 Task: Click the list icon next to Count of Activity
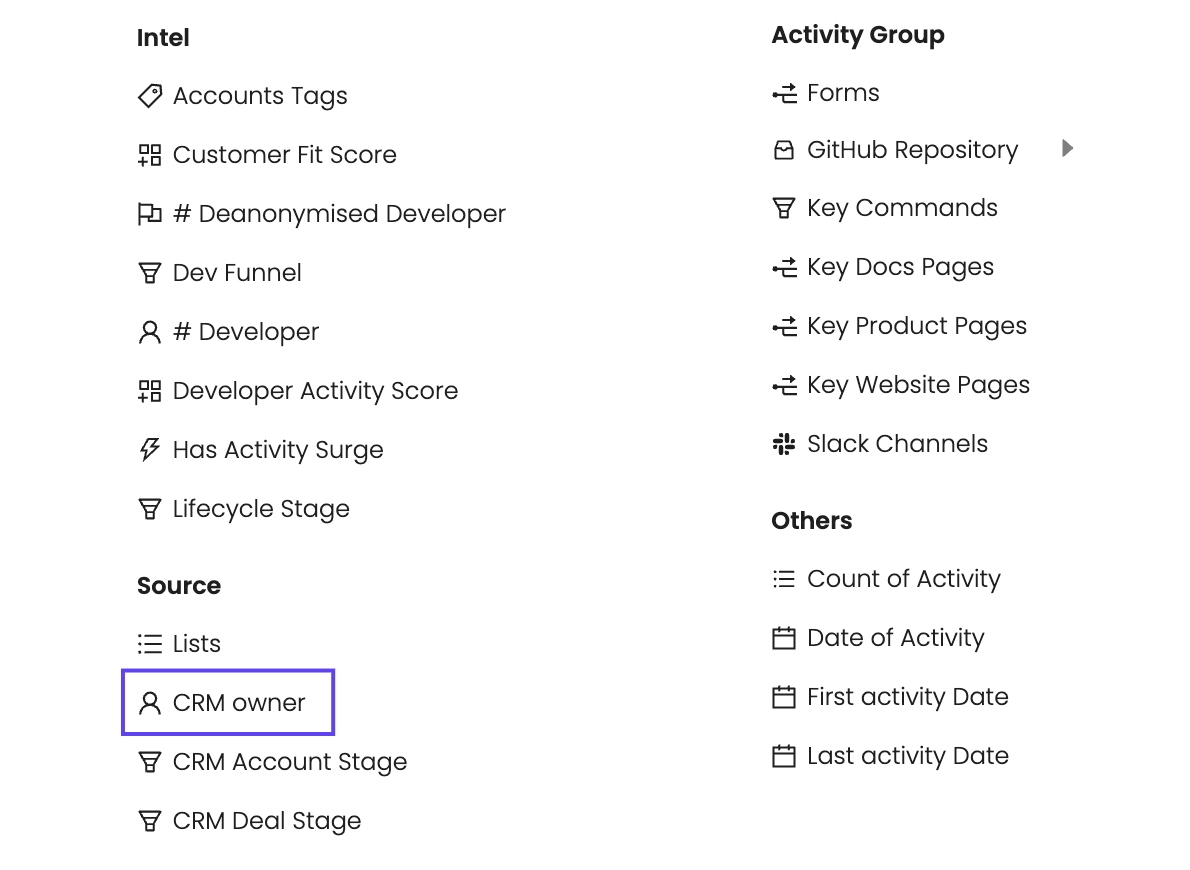pos(784,579)
